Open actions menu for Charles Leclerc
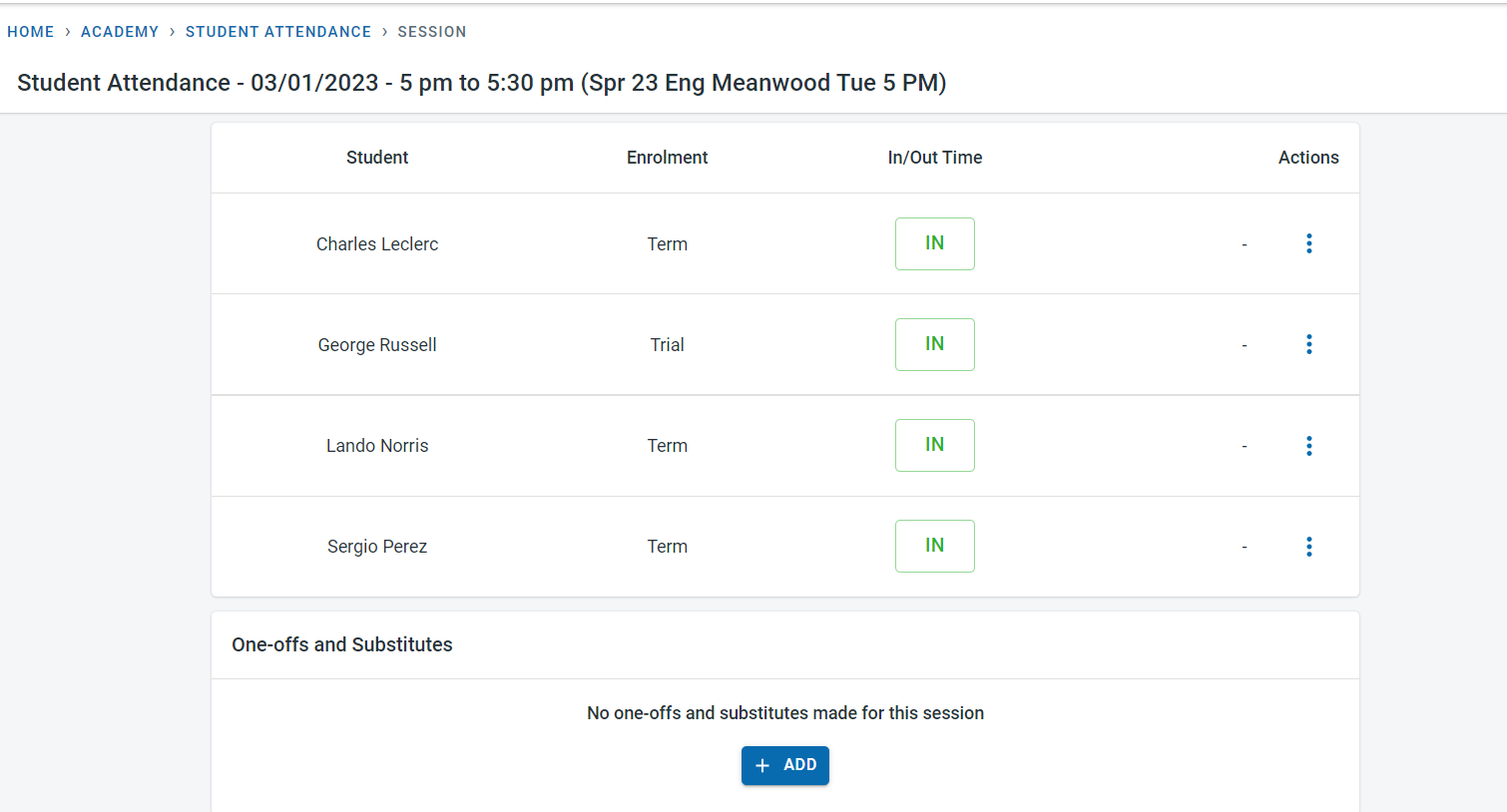The height and width of the screenshot is (812, 1507). [x=1308, y=243]
